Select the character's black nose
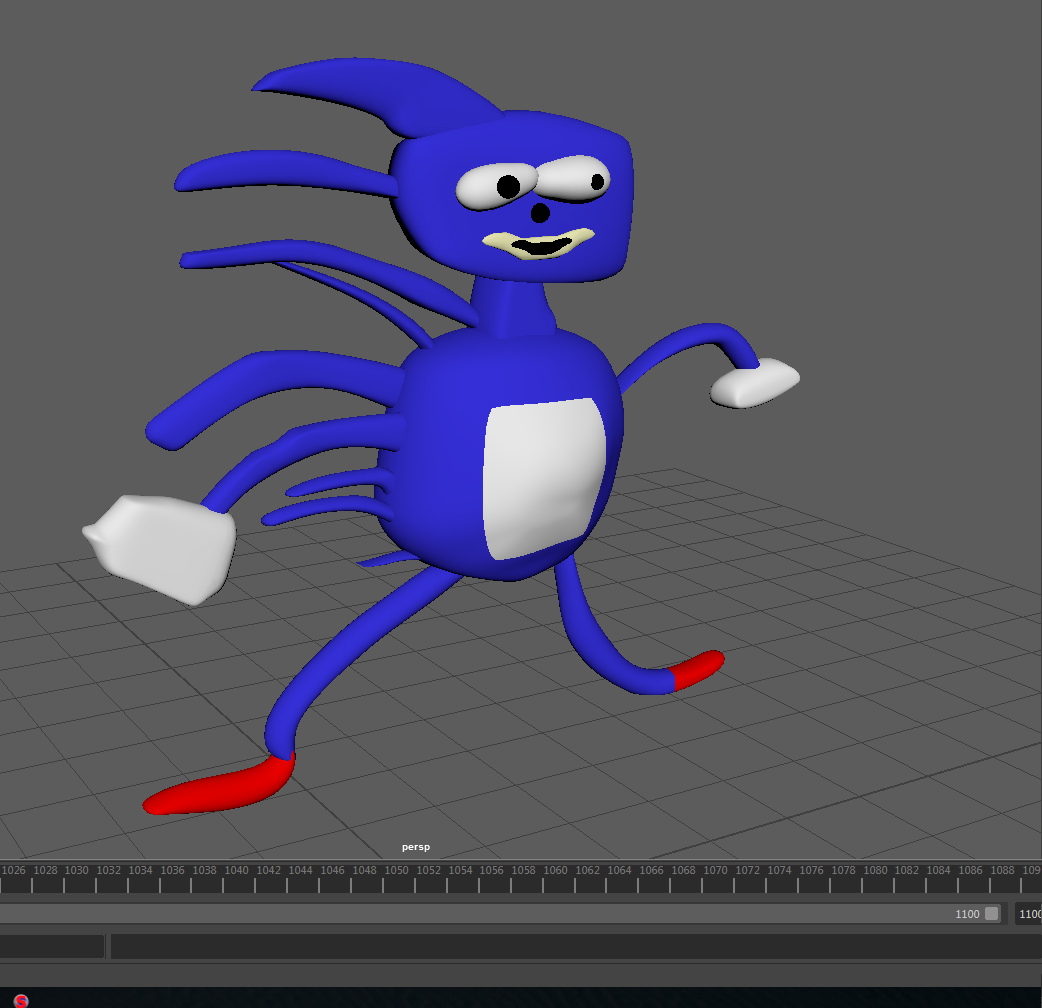Screen dimensions: 1042x1008 (x=540, y=213)
